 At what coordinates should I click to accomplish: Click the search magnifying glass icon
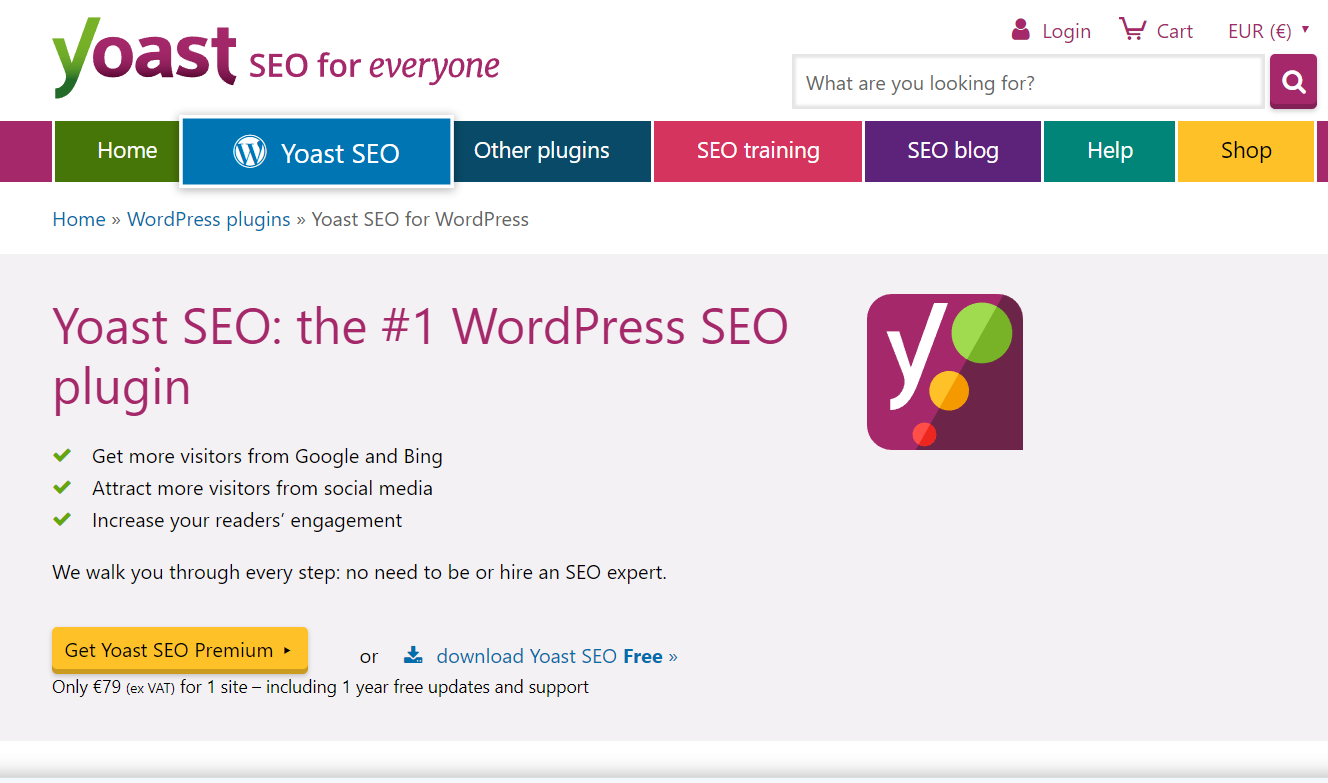click(1293, 81)
